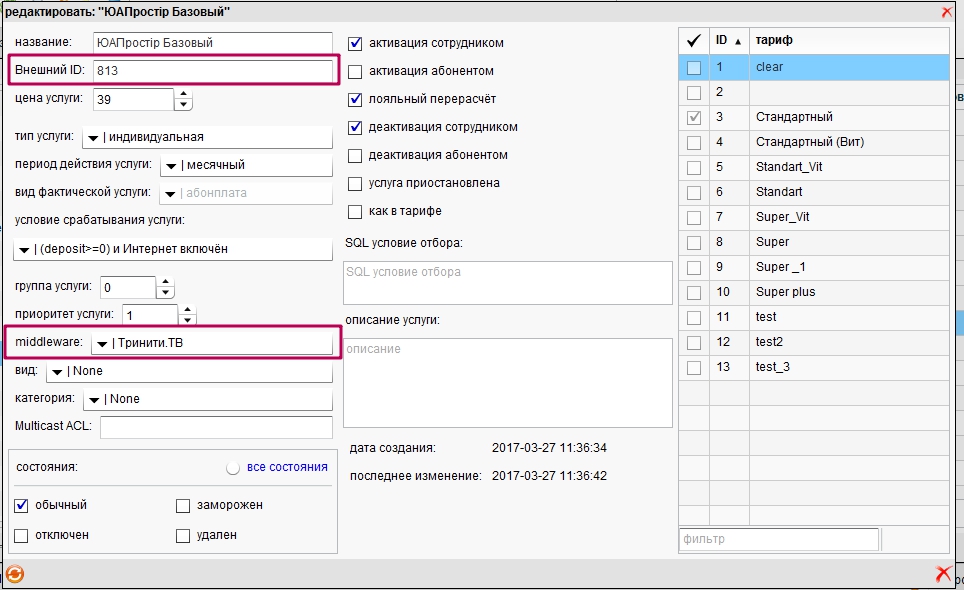Enable 'активация абонентом' checkbox

[355, 72]
